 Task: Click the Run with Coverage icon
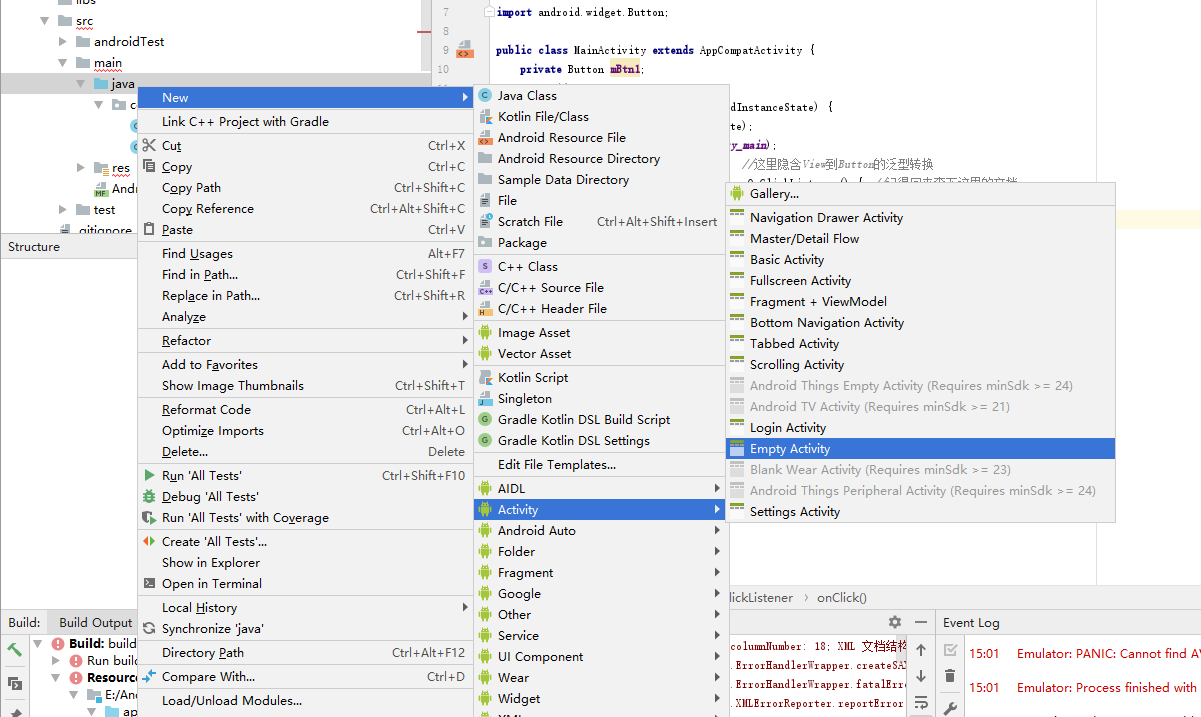tap(149, 518)
